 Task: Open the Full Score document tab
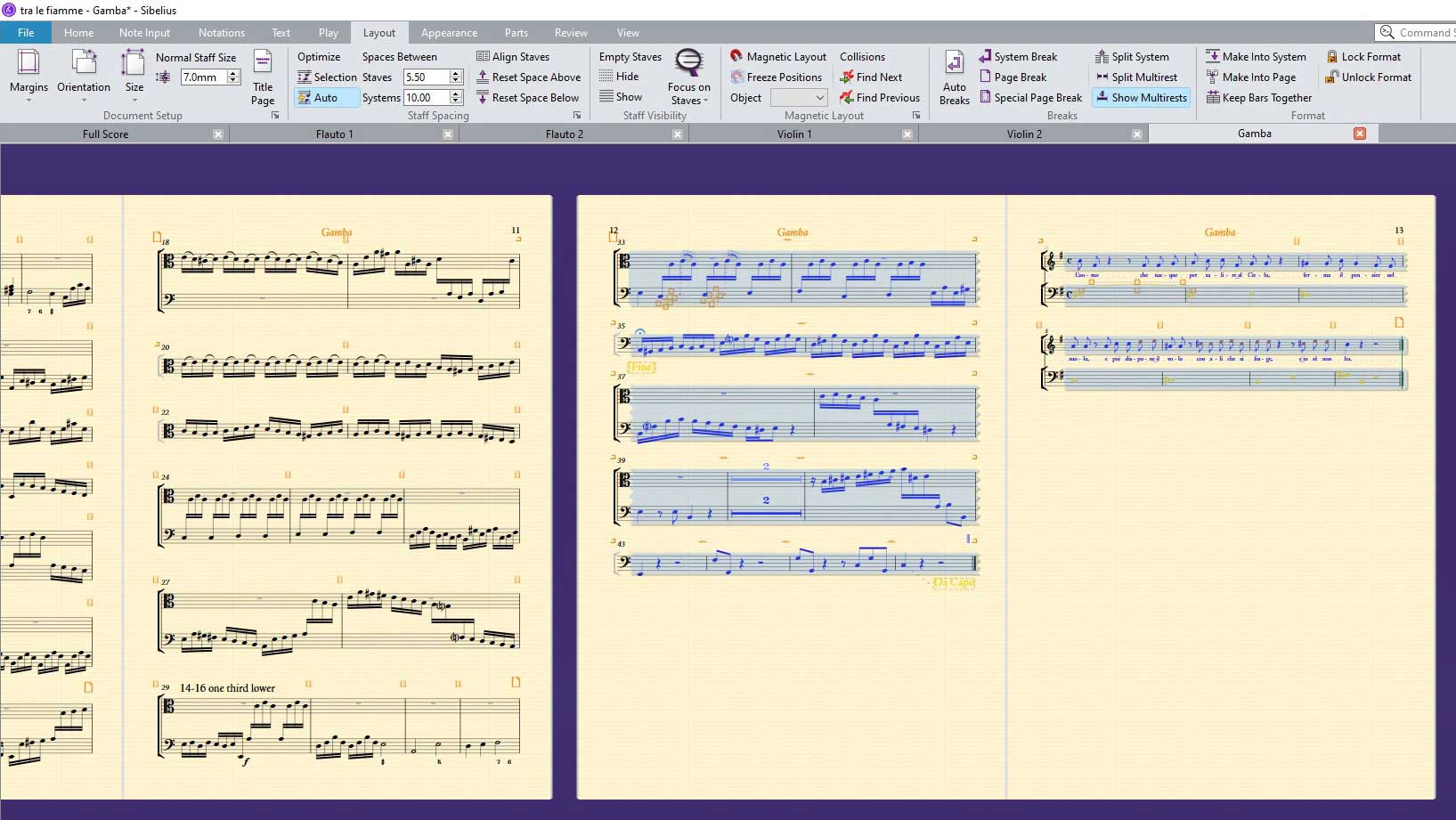click(105, 134)
